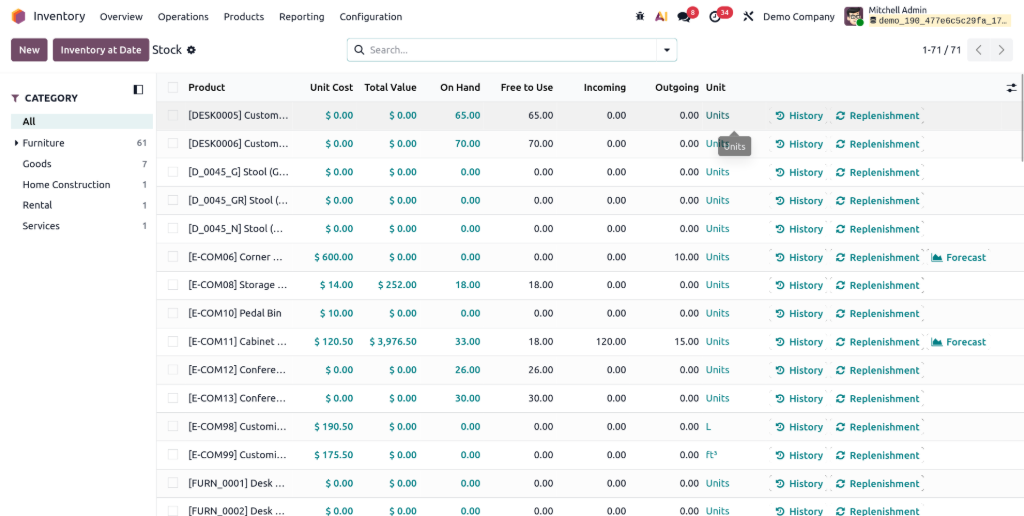
Task: Open the debug bug icon menu
Action: point(640,17)
